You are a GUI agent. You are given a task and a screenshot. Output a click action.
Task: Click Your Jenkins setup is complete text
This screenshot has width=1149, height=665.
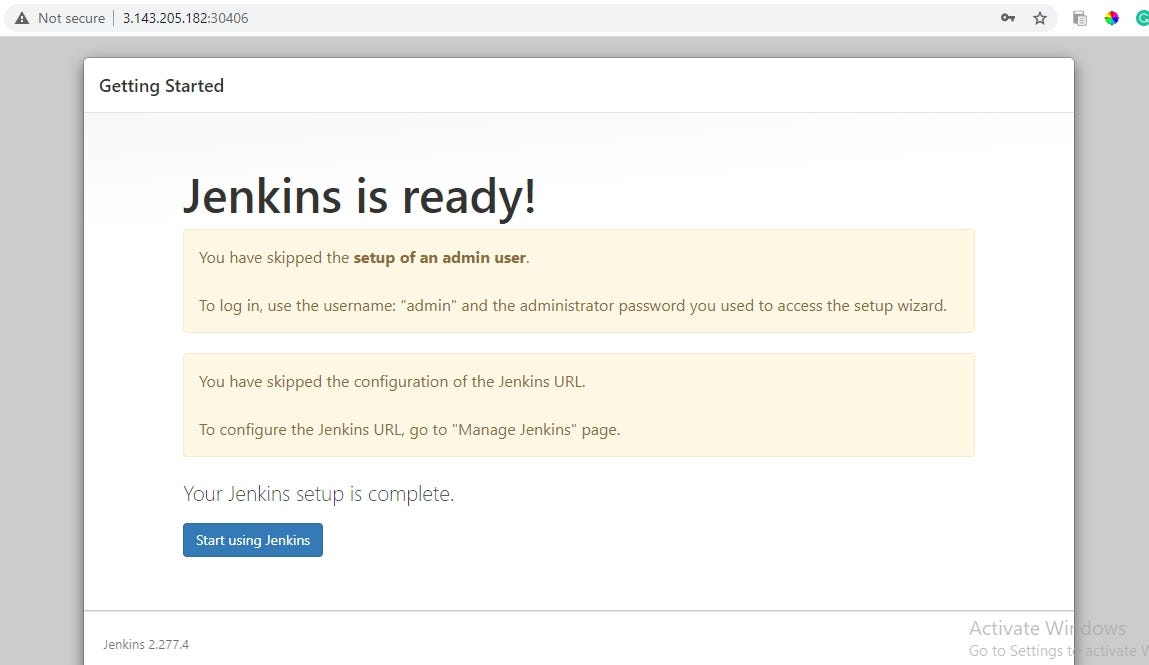(x=318, y=493)
